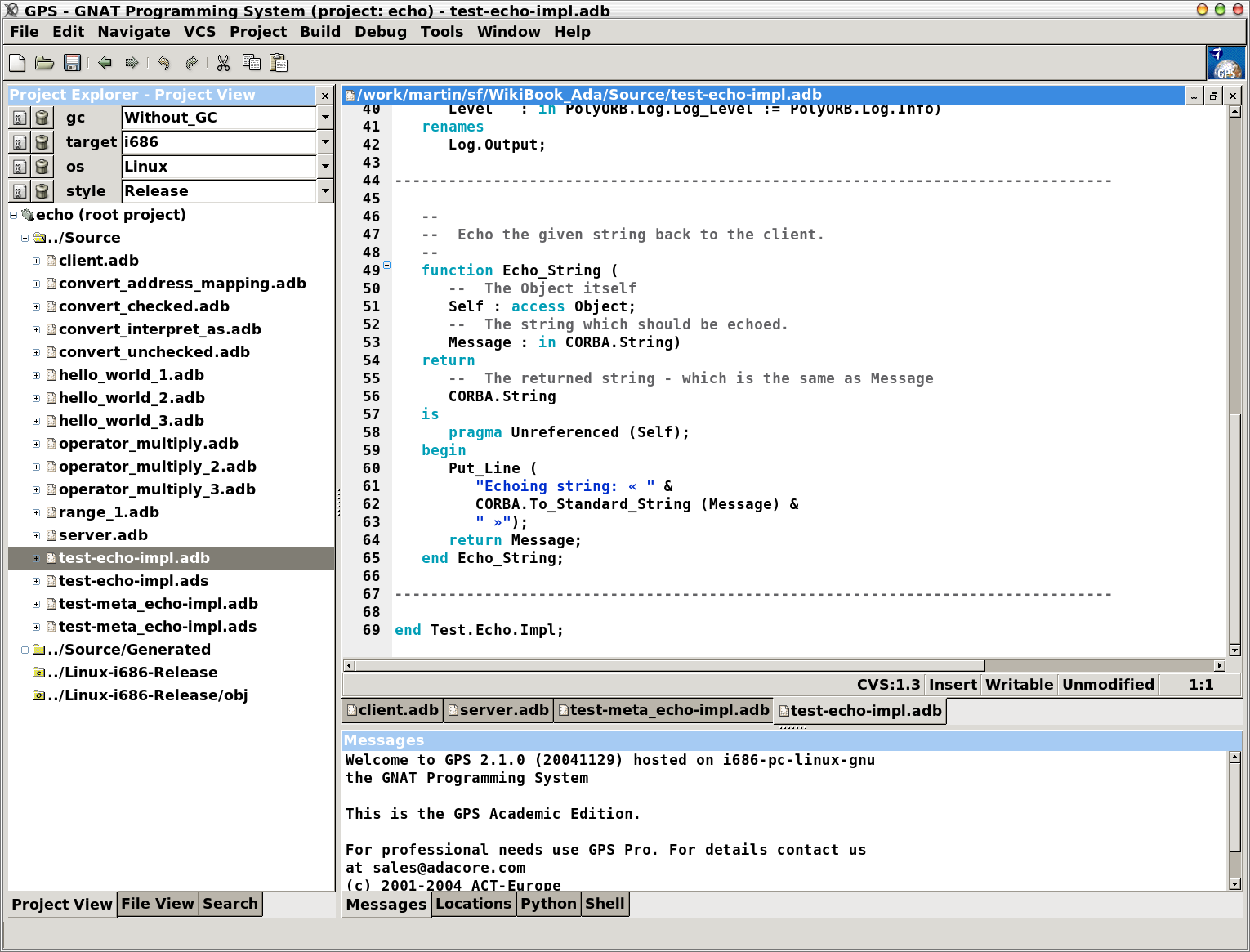Click the Paste clipboard icon
This screenshot has height=952, width=1250.
point(279,63)
